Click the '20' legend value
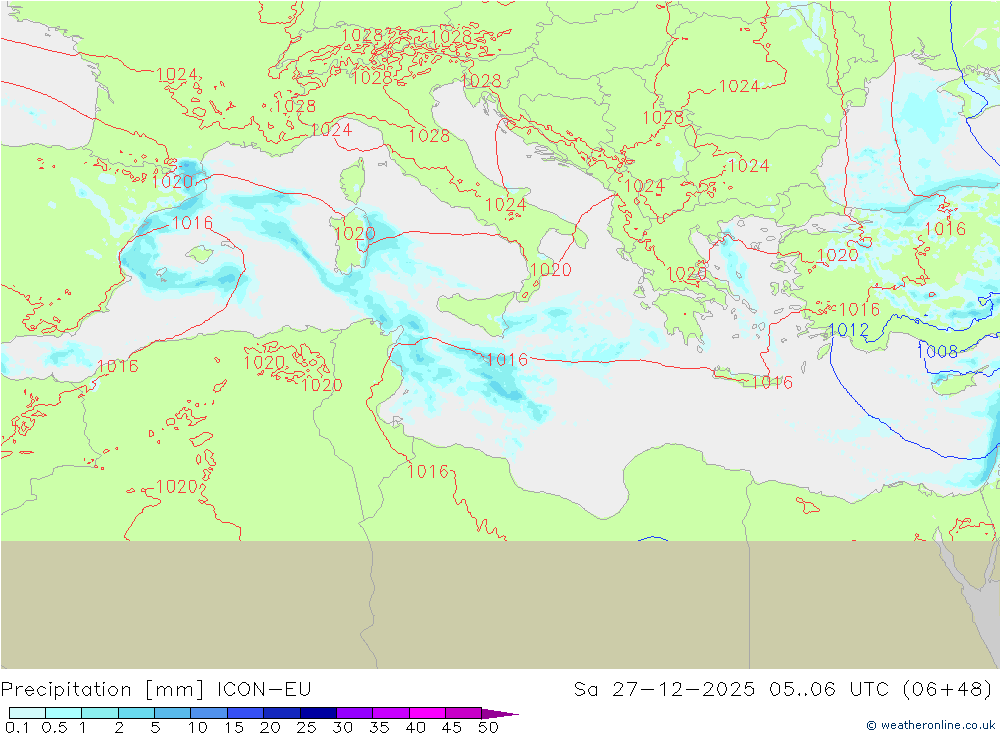Viewport: 1000px width, 733px height. (270, 727)
